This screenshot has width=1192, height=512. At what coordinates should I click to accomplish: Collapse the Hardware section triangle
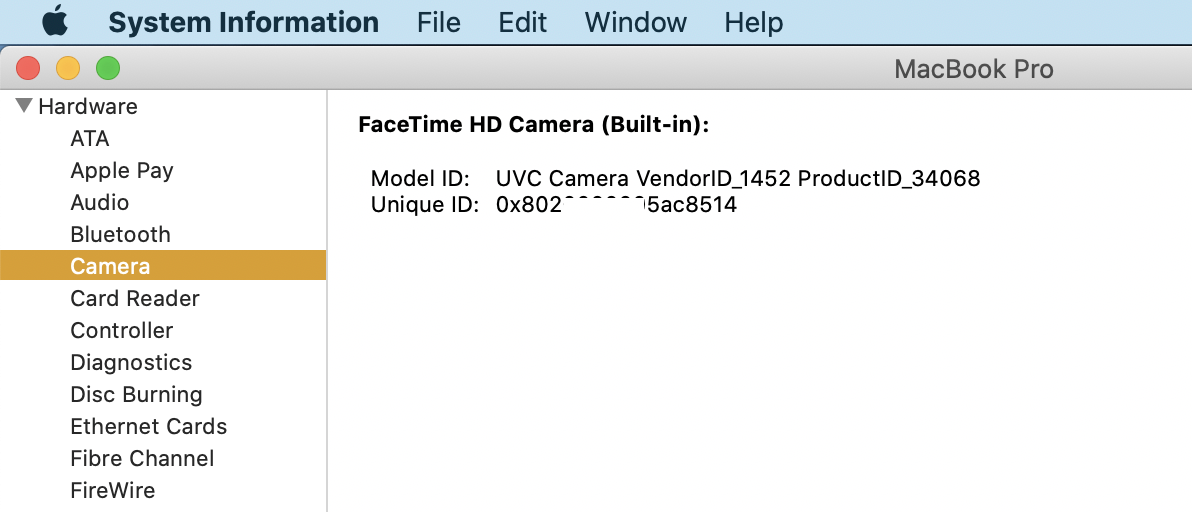(x=24, y=106)
